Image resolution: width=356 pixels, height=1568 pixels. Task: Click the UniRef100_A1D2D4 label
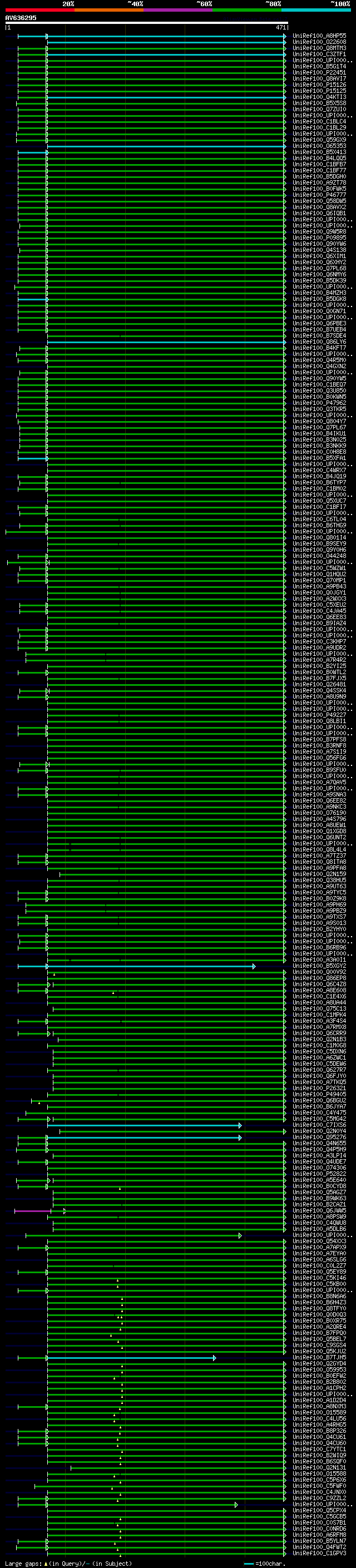[319, 1400]
